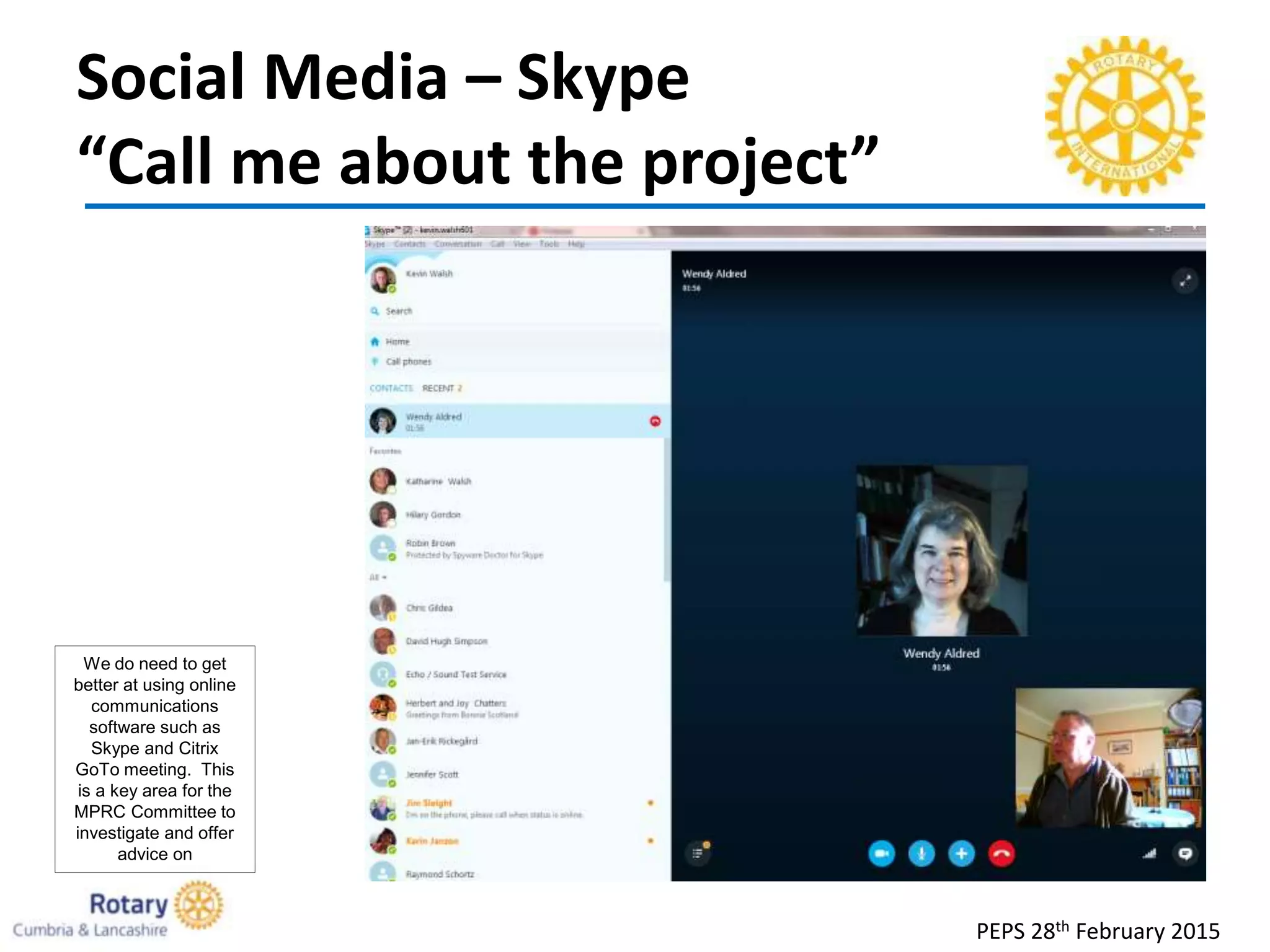Open the Tools menu

(549, 244)
